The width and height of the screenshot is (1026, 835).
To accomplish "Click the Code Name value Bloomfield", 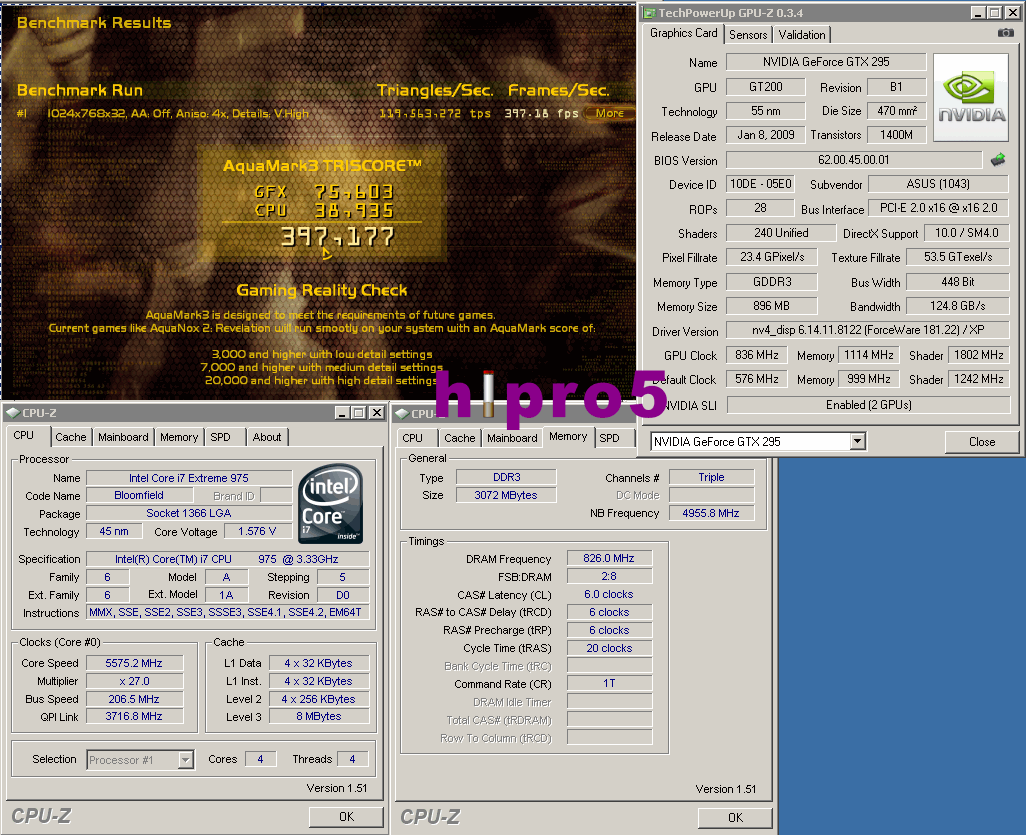I will click(x=139, y=495).
